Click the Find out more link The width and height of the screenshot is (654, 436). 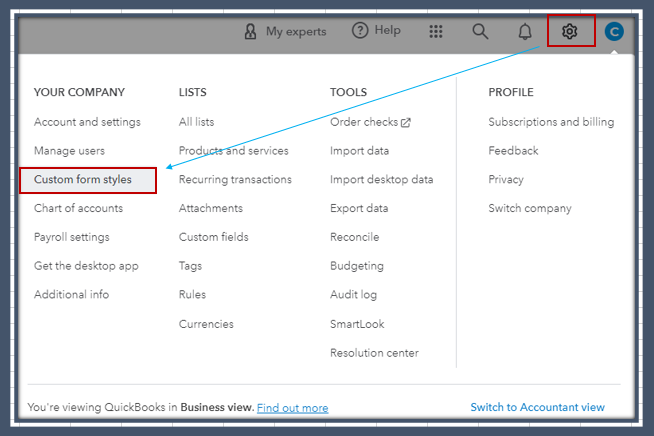pyautogui.click(x=292, y=408)
